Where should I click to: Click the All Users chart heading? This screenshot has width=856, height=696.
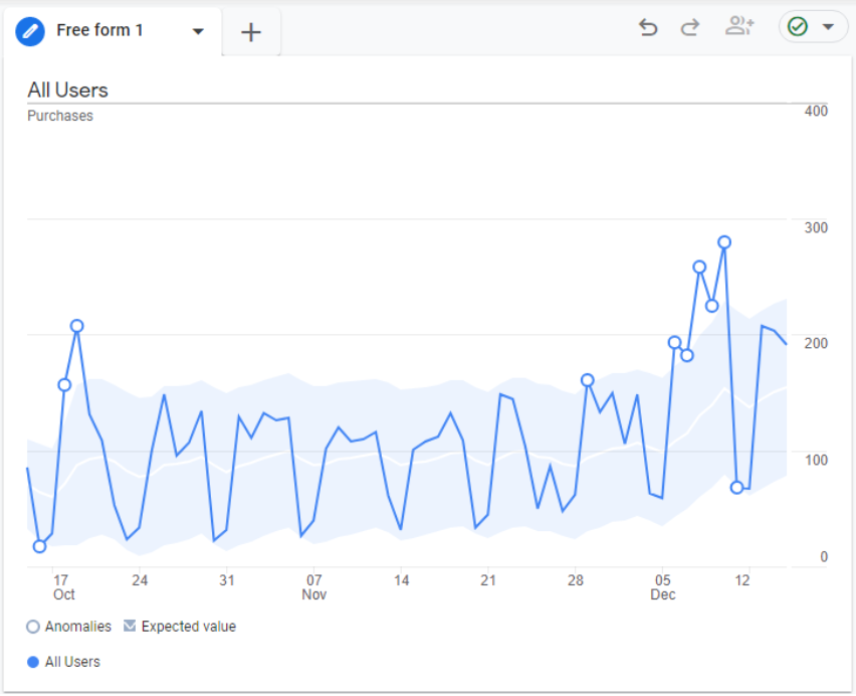click(x=68, y=90)
